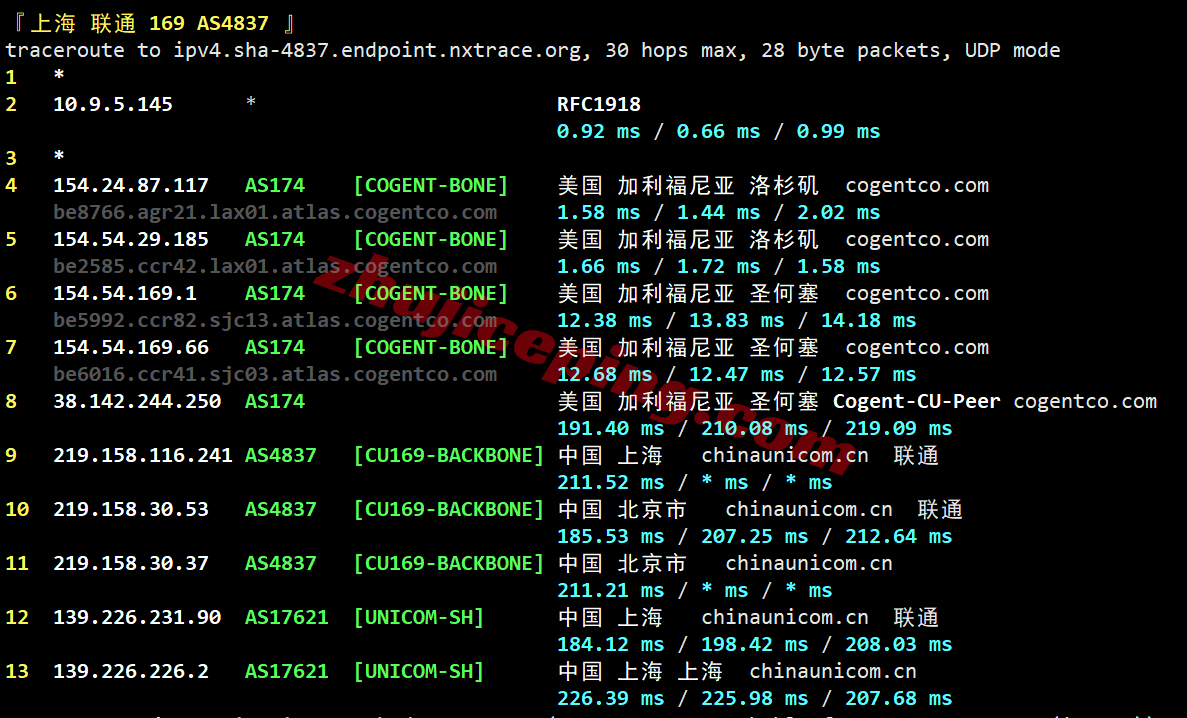
Task: Click AS174 on the 38.142.244.250 row
Action: pos(275,401)
